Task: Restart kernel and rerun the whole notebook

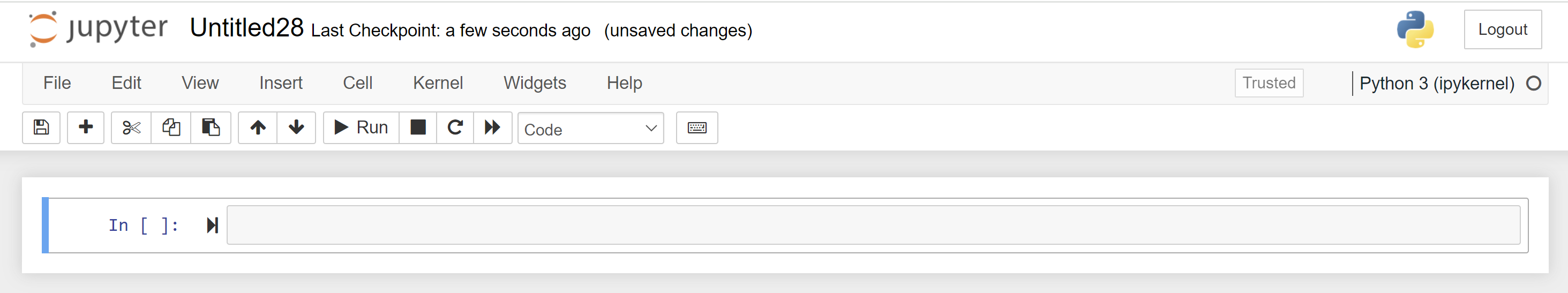Action: [x=492, y=127]
